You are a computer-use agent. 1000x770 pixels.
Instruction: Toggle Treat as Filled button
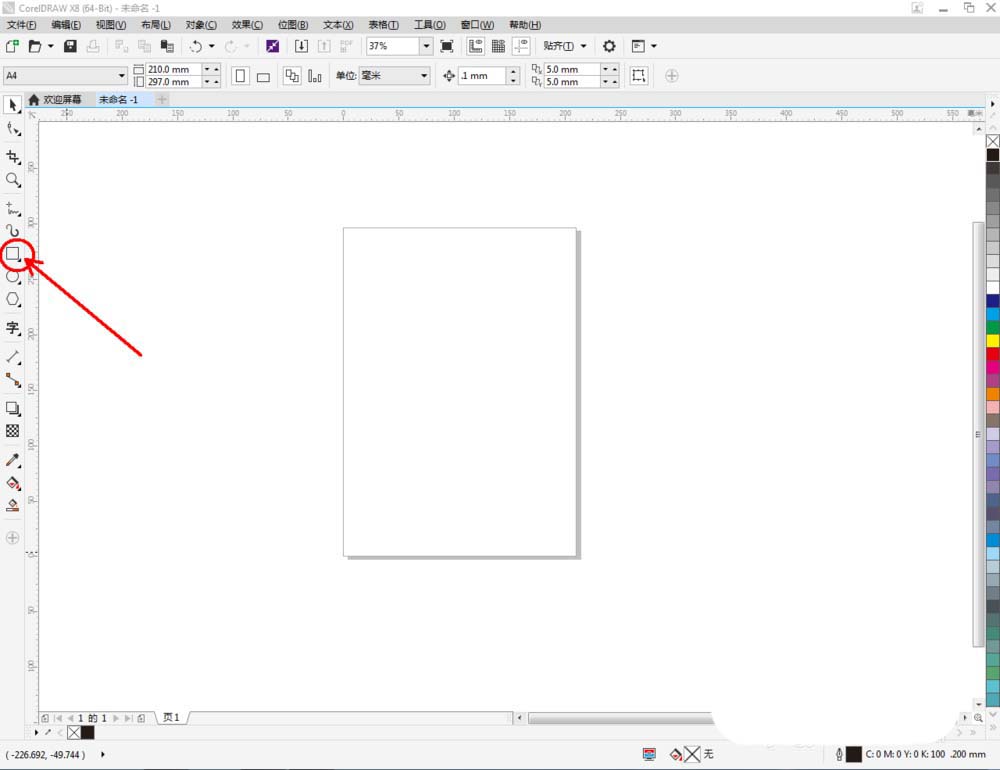pyautogui.click(x=638, y=75)
